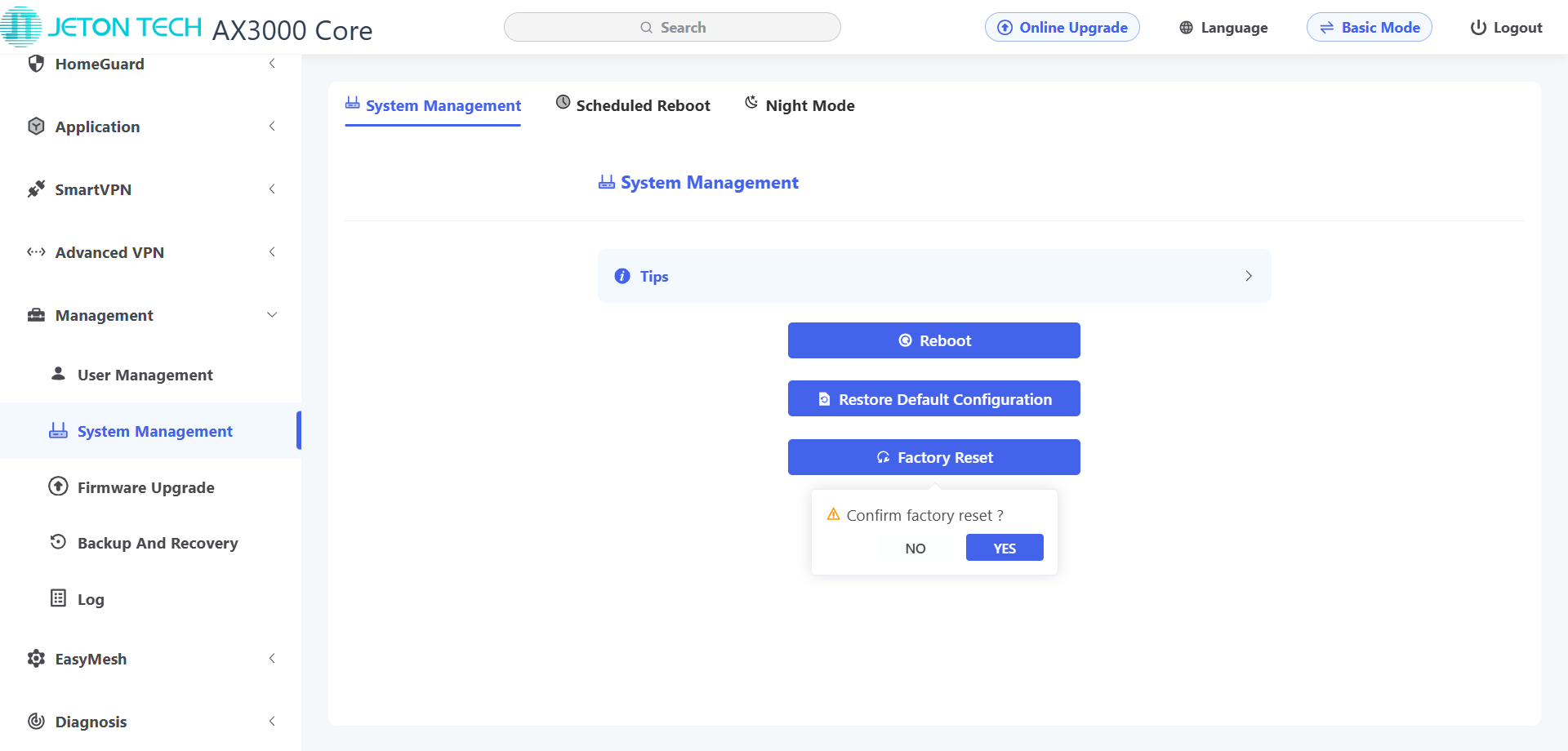Click the Firmware Upgrade arrow icon
This screenshot has height=751, width=1568.
pyautogui.click(x=58, y=487)
